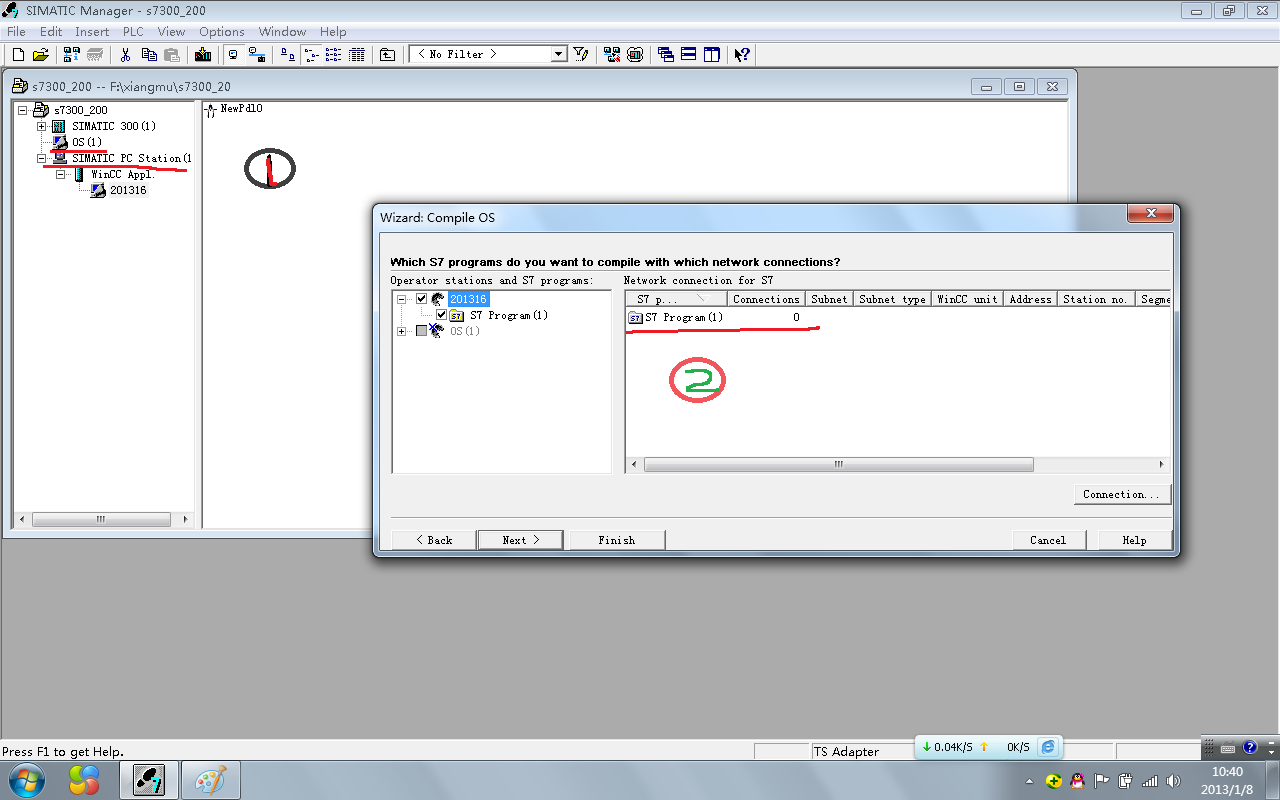Toggle the 201316 checkbox in wizard
This screenshot has width=1280, height=800.
pyautogui.click(x=421, y=299)
